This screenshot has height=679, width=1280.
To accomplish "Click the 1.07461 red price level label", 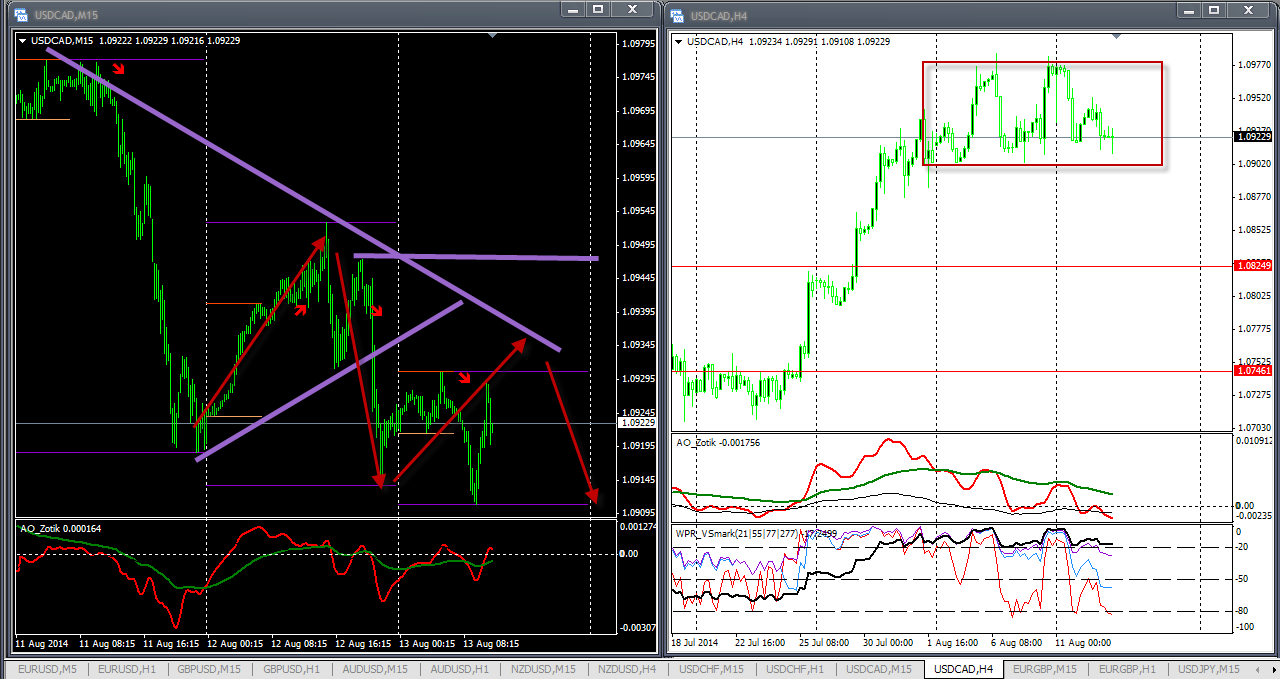I will coord(1254,371).
